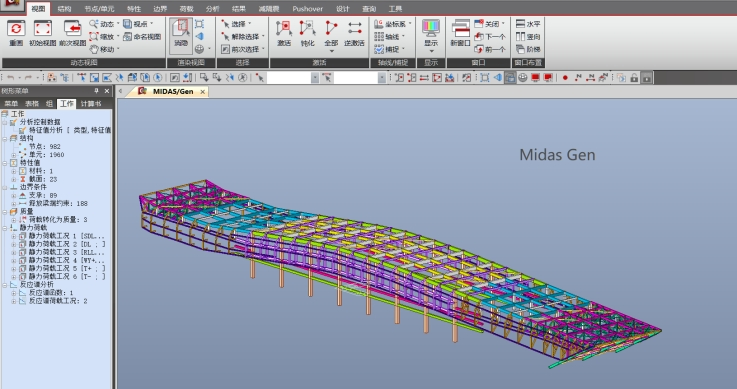Open the 选择 select dropdown
This screenshot has width=737, height=389.
tap(250, 23)
